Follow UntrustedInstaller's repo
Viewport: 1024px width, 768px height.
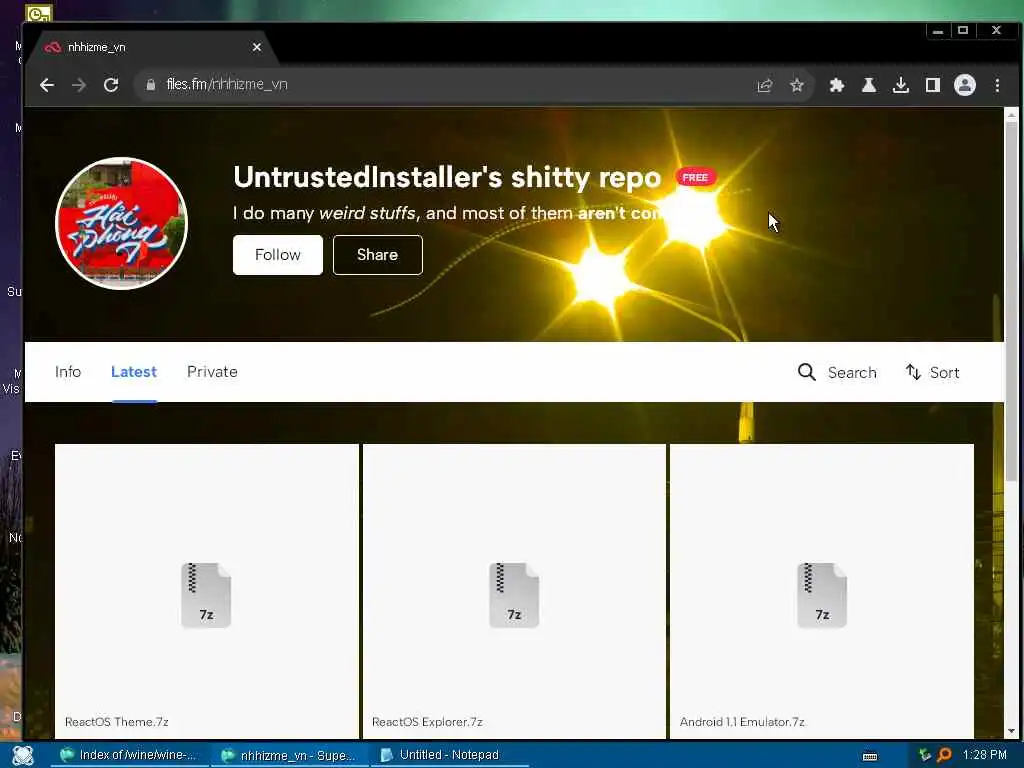click(x=278, y=255)
